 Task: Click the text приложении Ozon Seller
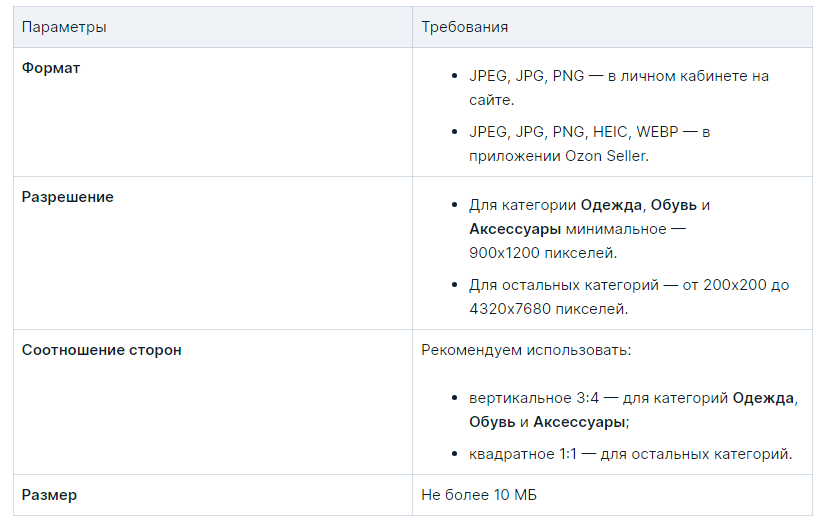click(x=559, y=156)
